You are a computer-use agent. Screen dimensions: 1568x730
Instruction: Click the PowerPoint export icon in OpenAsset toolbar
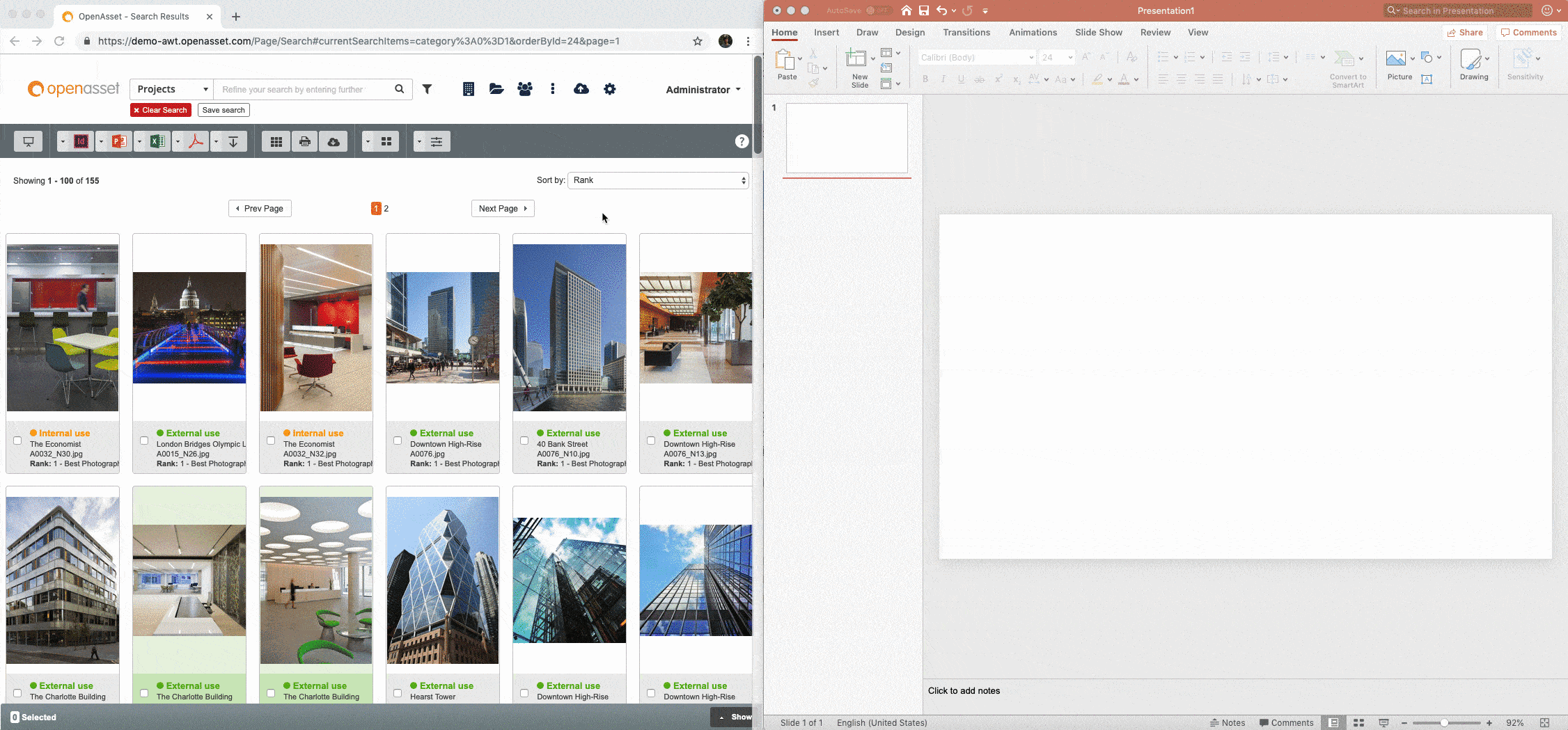tap(120, 141)
